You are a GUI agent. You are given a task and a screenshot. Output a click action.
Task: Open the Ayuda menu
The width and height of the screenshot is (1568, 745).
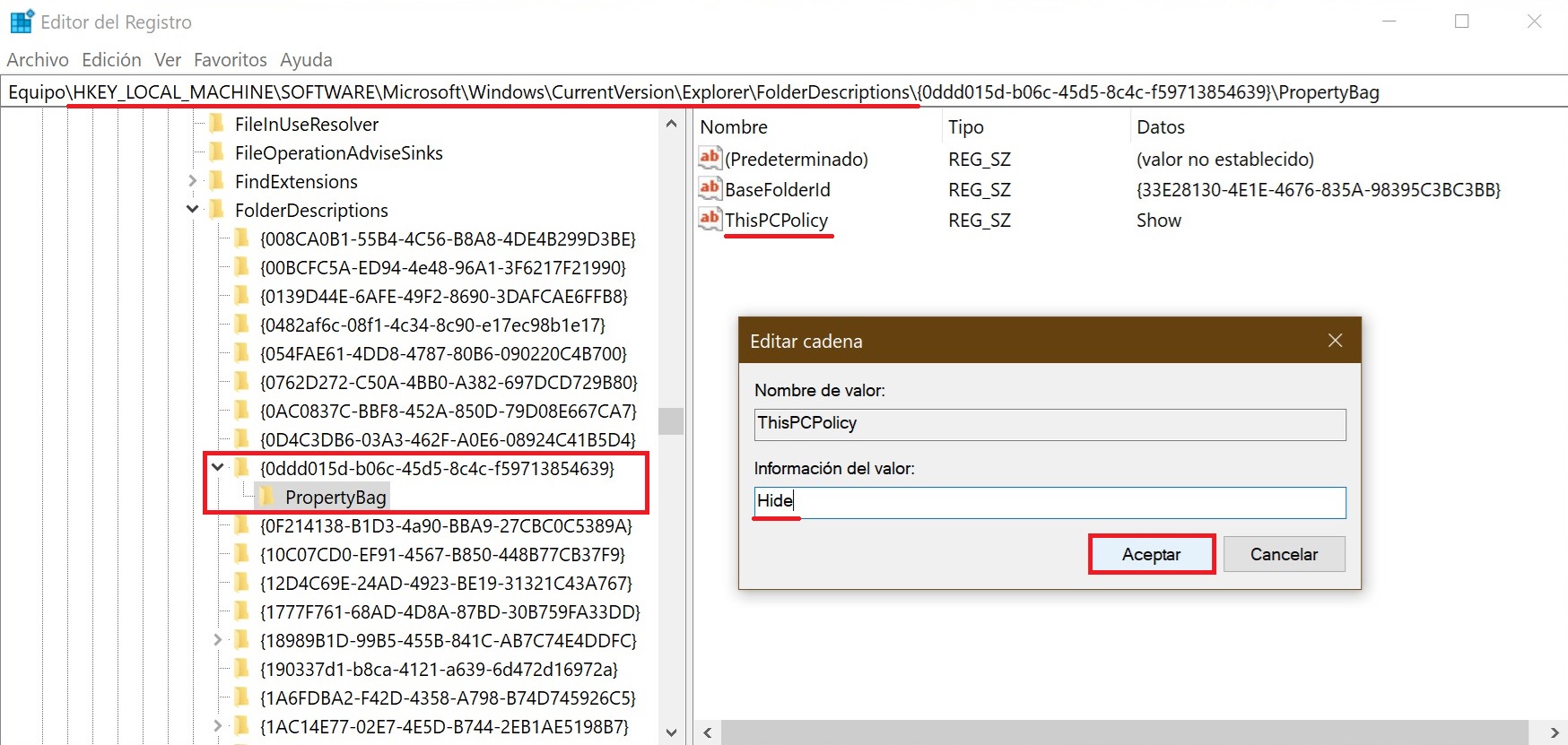tap(306, 59)
